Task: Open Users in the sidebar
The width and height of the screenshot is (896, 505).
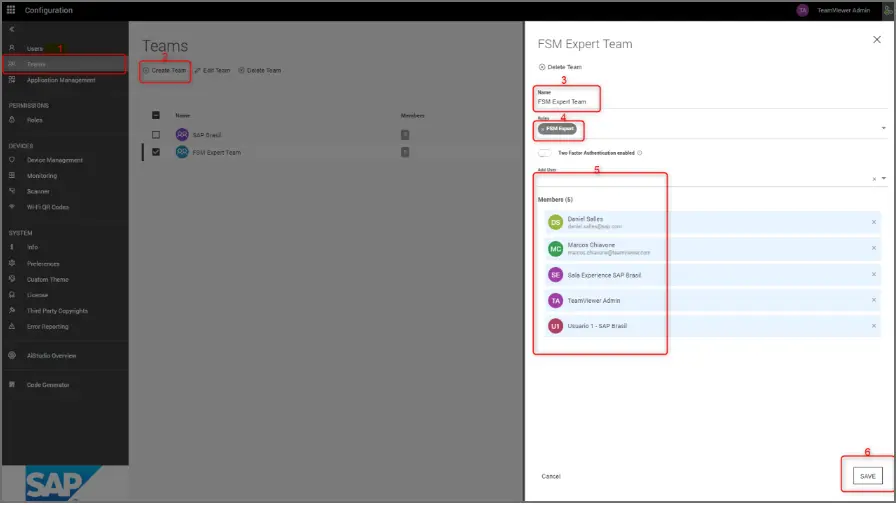Action: point(35,49)
